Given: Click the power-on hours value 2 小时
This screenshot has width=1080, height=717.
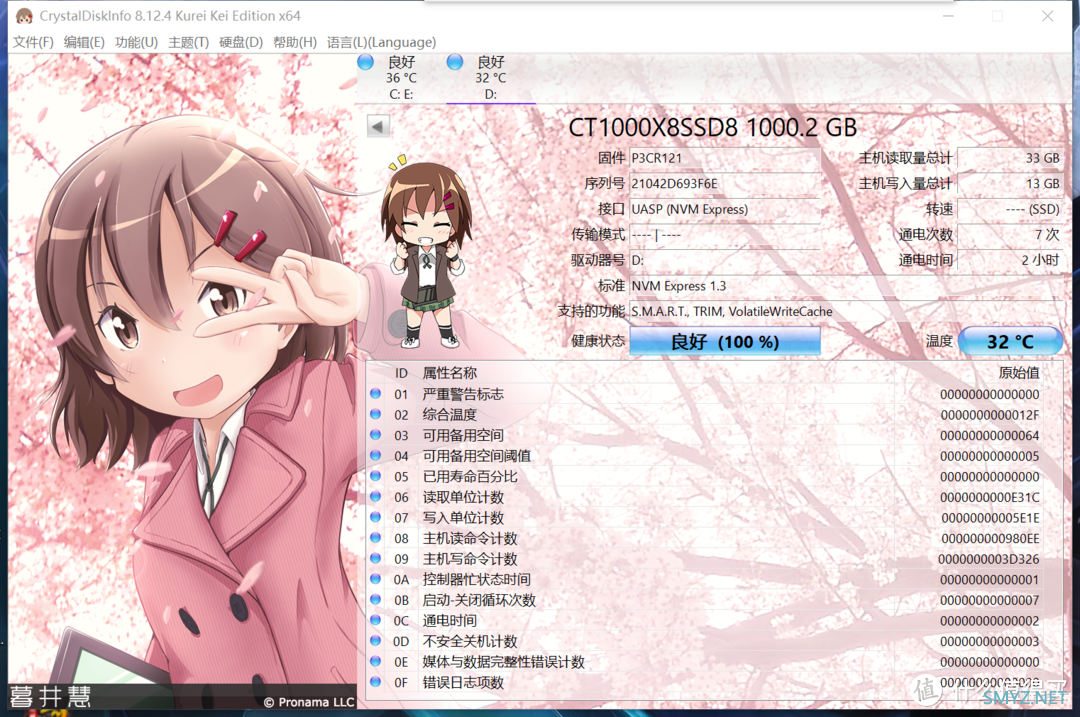Looking at the screenshot, I should pyautogui.click(x=1010, y=260).
